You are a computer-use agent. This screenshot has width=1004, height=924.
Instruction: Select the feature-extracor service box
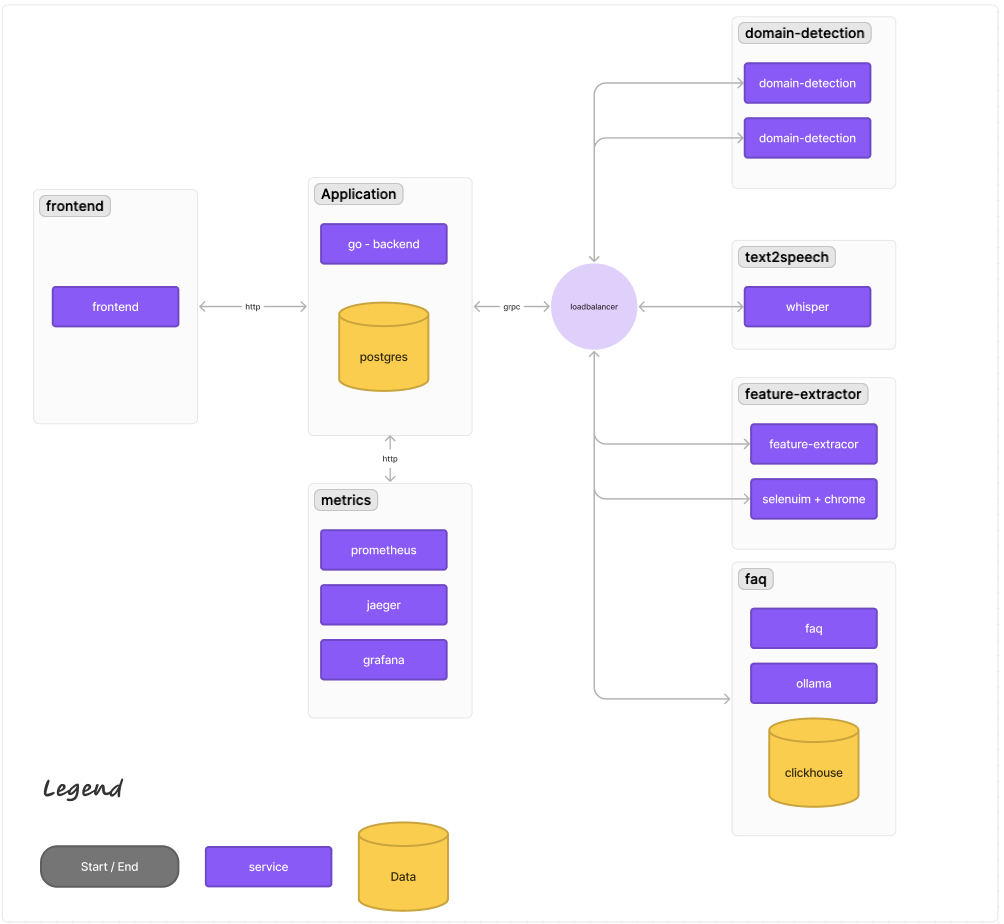[x=814, y=444]
